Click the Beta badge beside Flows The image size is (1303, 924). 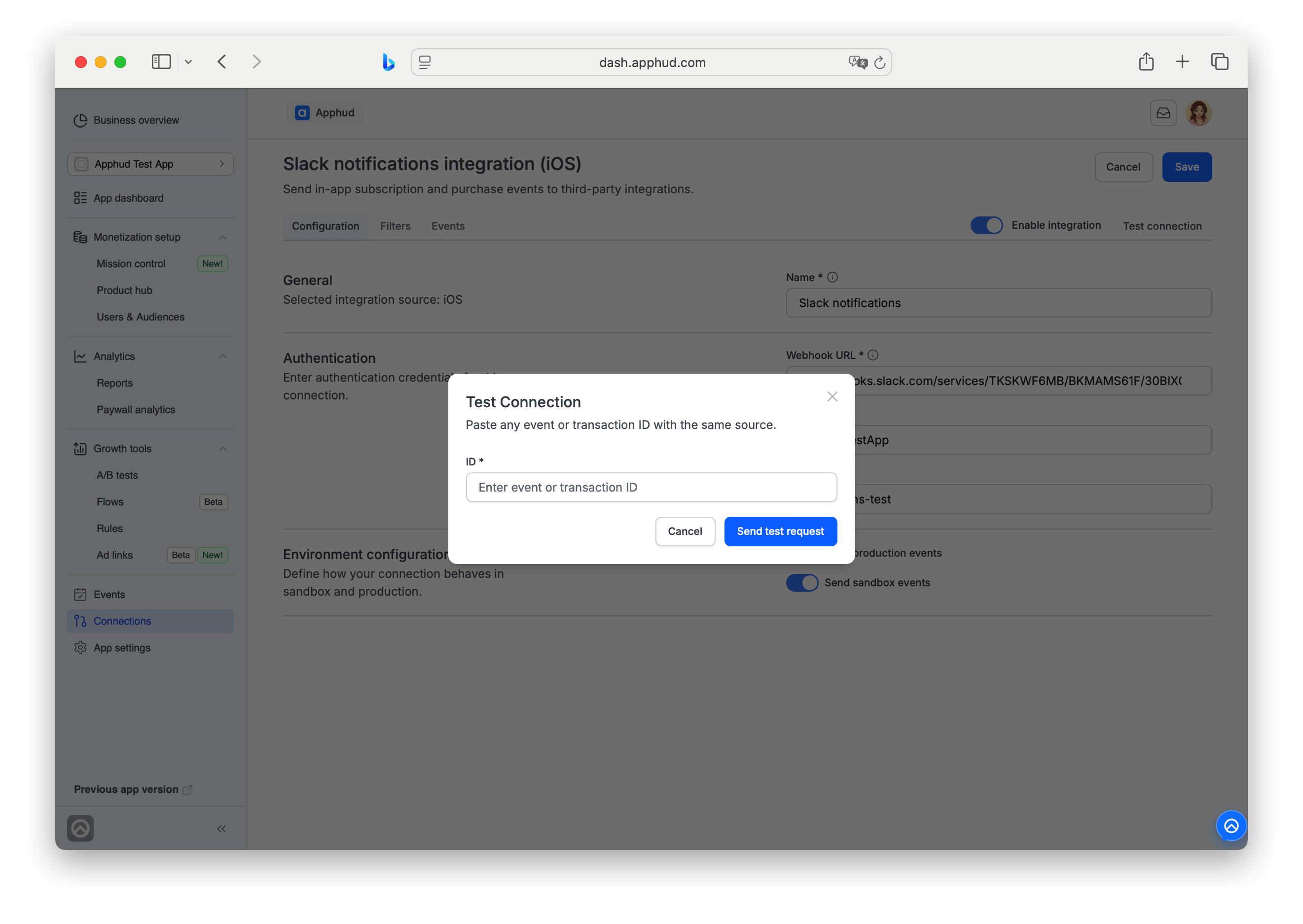pyautogui.click(x=214, y=502)
